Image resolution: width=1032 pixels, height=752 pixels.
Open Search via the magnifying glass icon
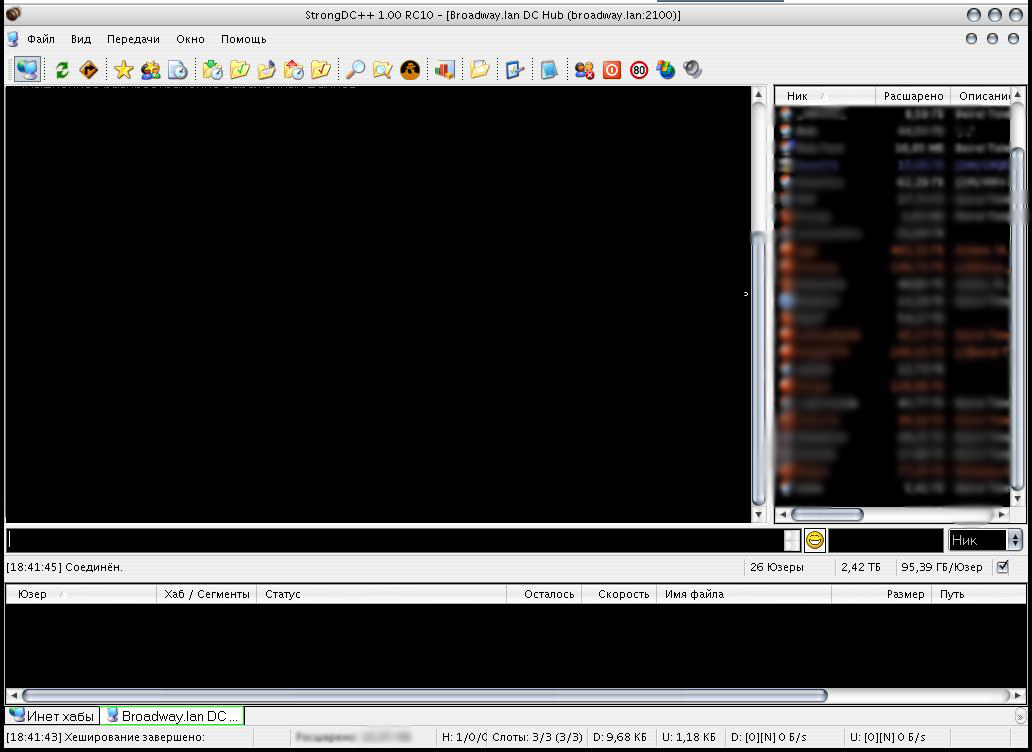tap(355, 70)
